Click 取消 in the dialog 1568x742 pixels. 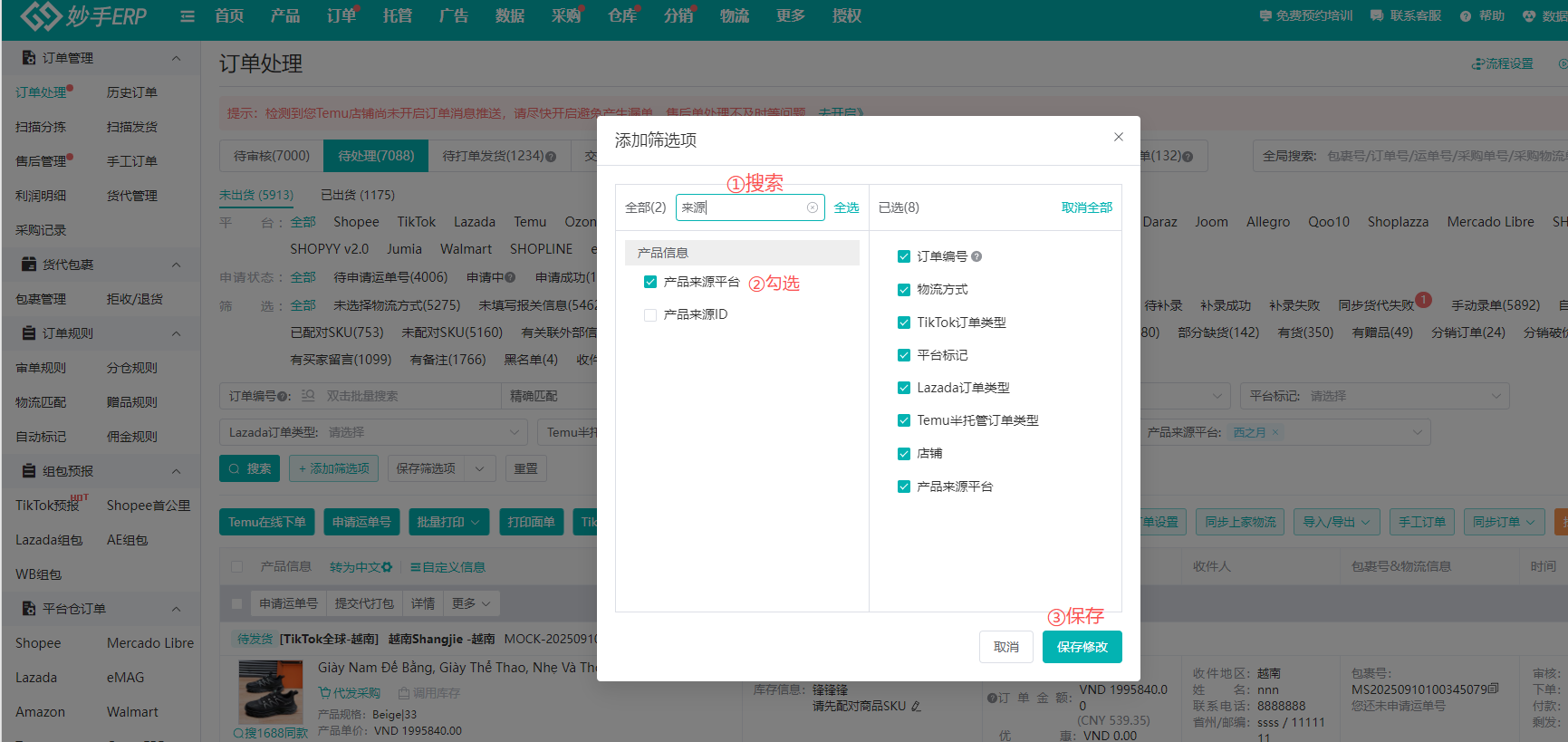click(1005, 647)
